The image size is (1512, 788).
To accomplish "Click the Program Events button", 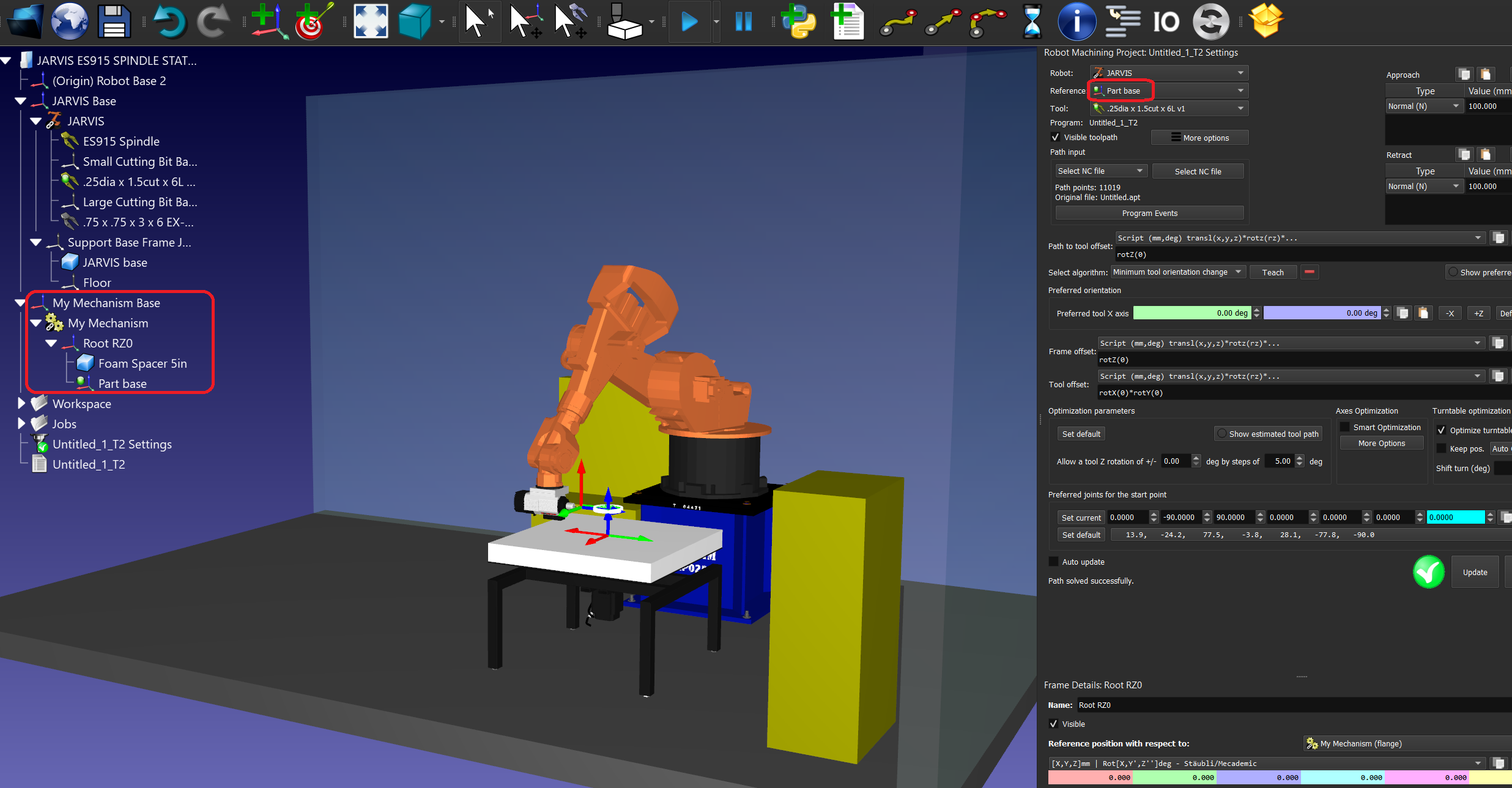I will [x=1149, y=213].
